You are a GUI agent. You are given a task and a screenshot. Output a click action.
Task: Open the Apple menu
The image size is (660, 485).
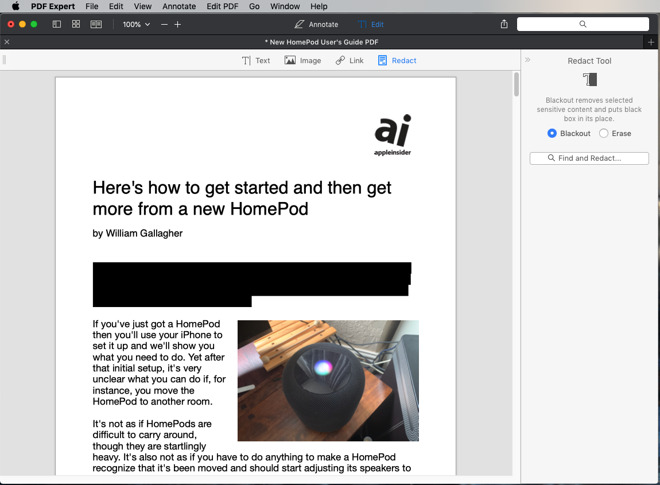(16, 6)
